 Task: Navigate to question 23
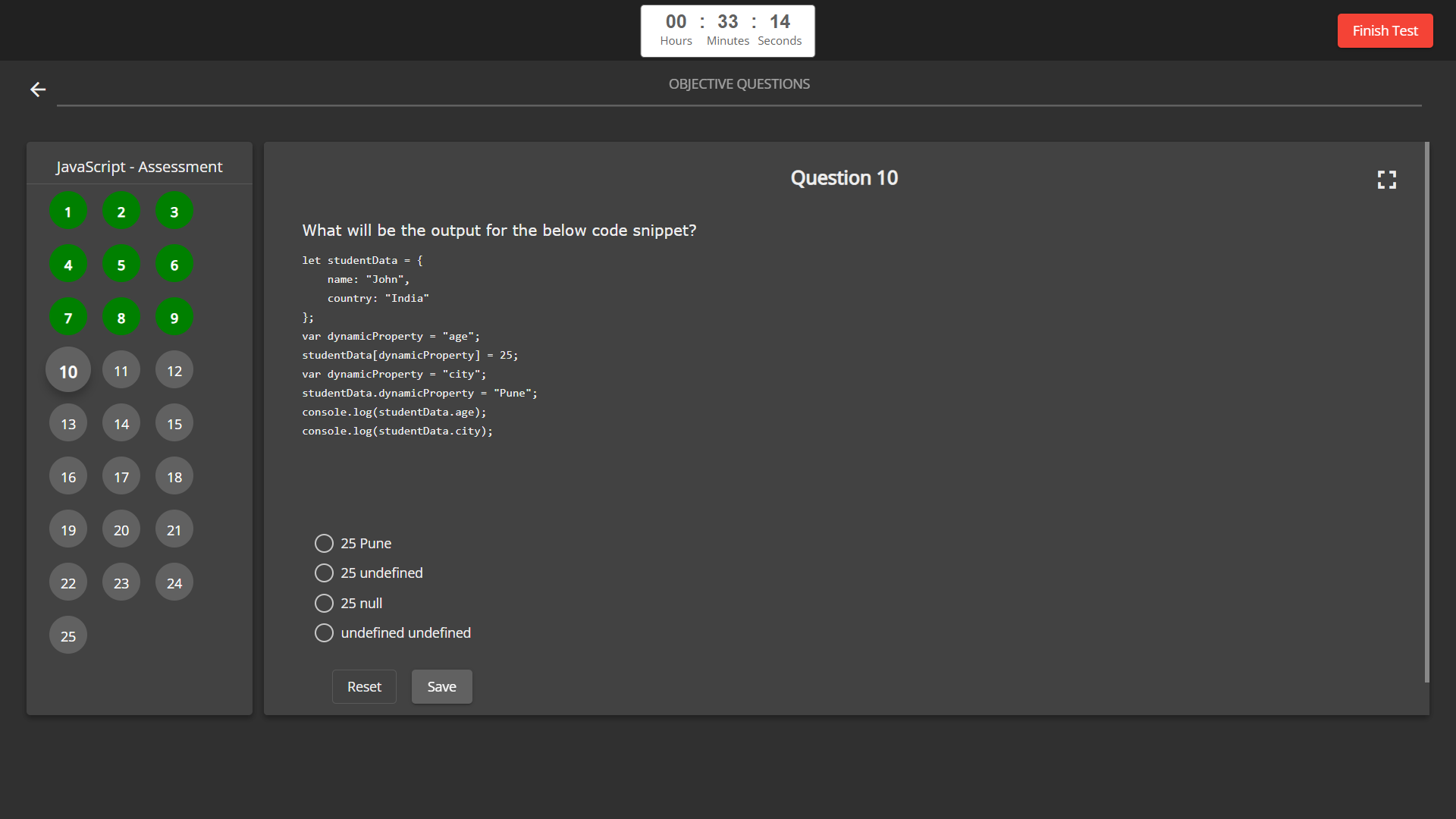coord(121,583)
